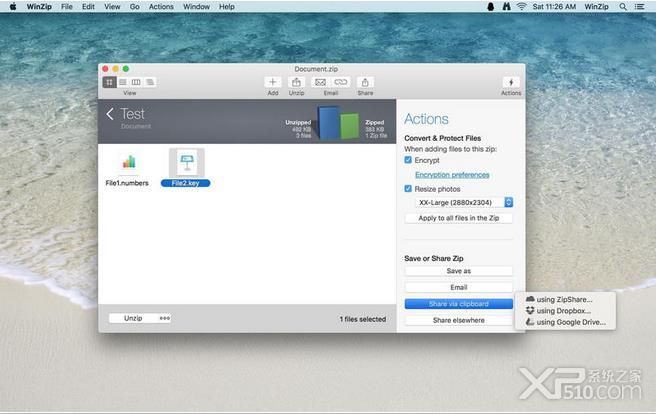Click the Add toolbar icon
The width and height of the screenshot is (656, 414).
tap(272, 82)
